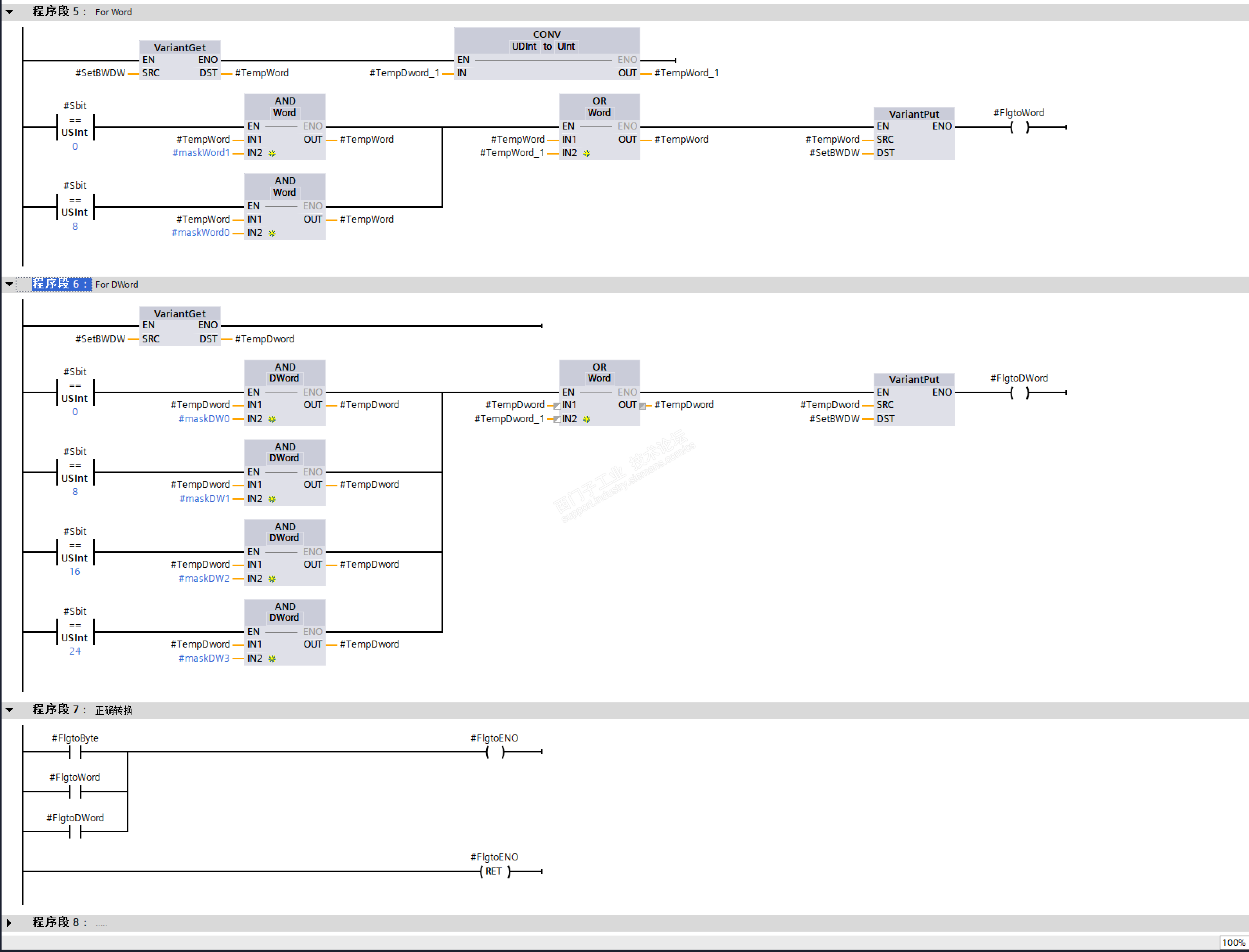Click the add-input star beside #maskDW1 IN2

coord(272,499)
